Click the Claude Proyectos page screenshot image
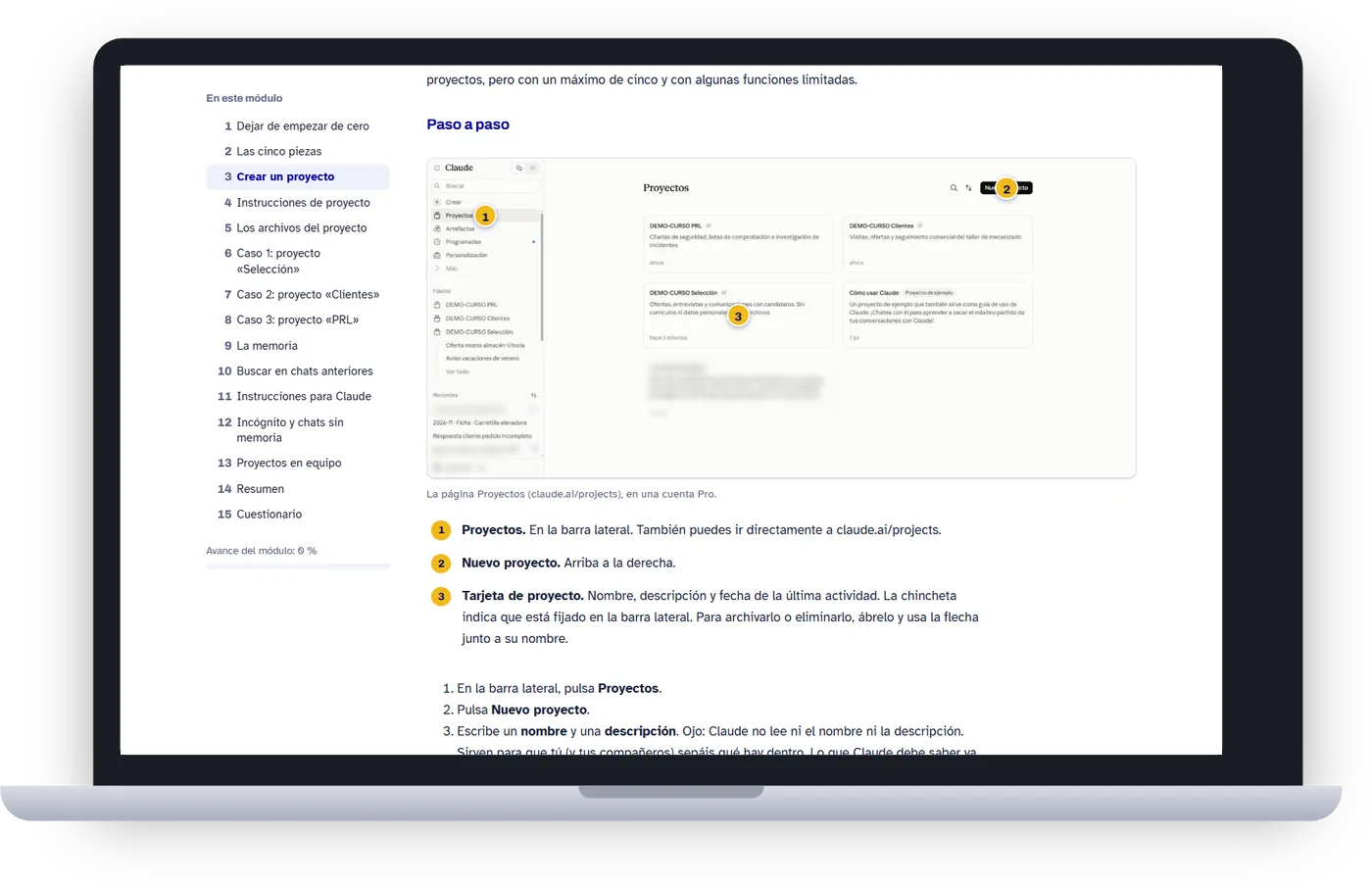The image size is (1372, 886). click(781, 318)
